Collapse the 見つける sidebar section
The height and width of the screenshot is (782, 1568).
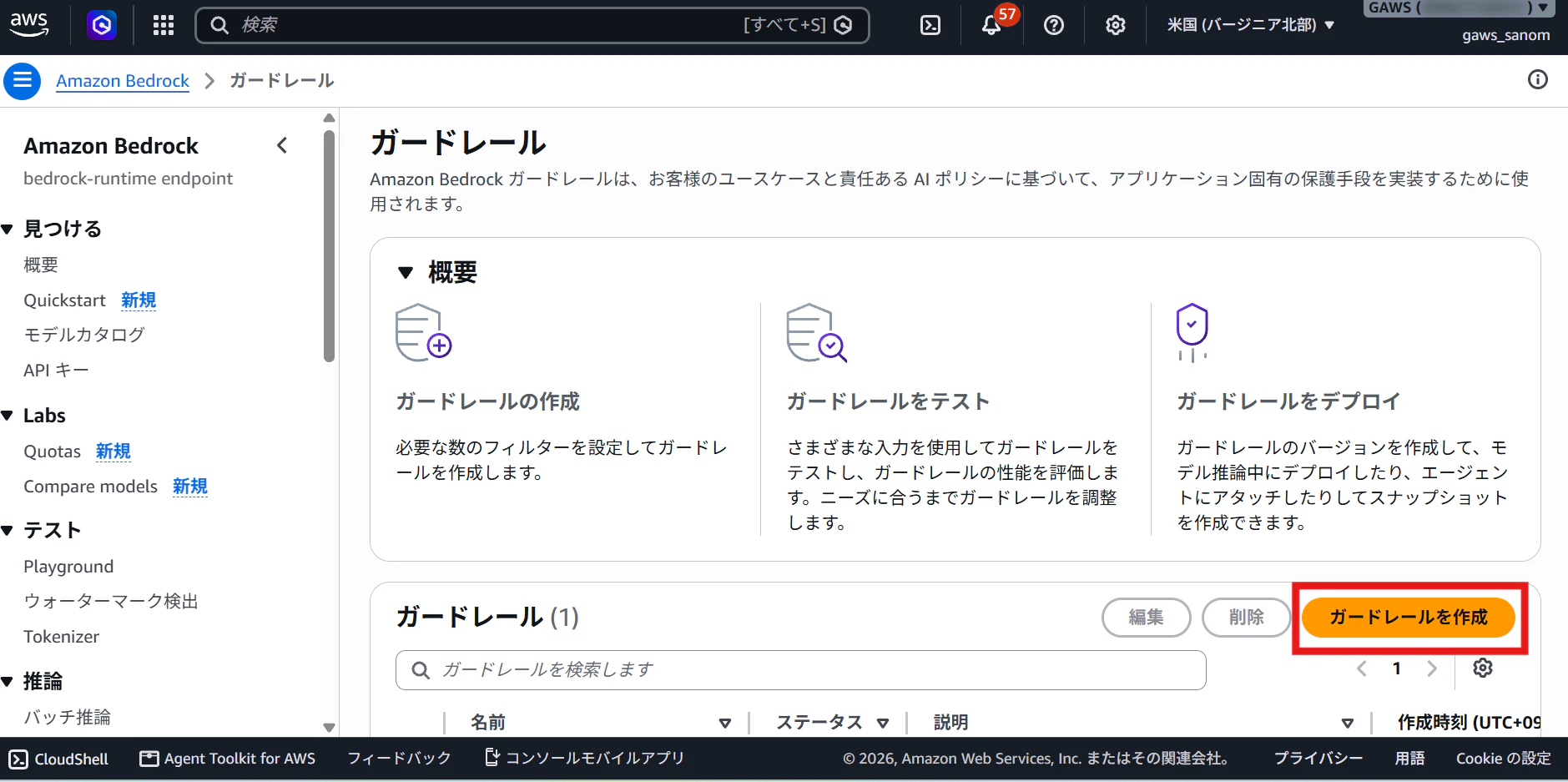(8, 230)
